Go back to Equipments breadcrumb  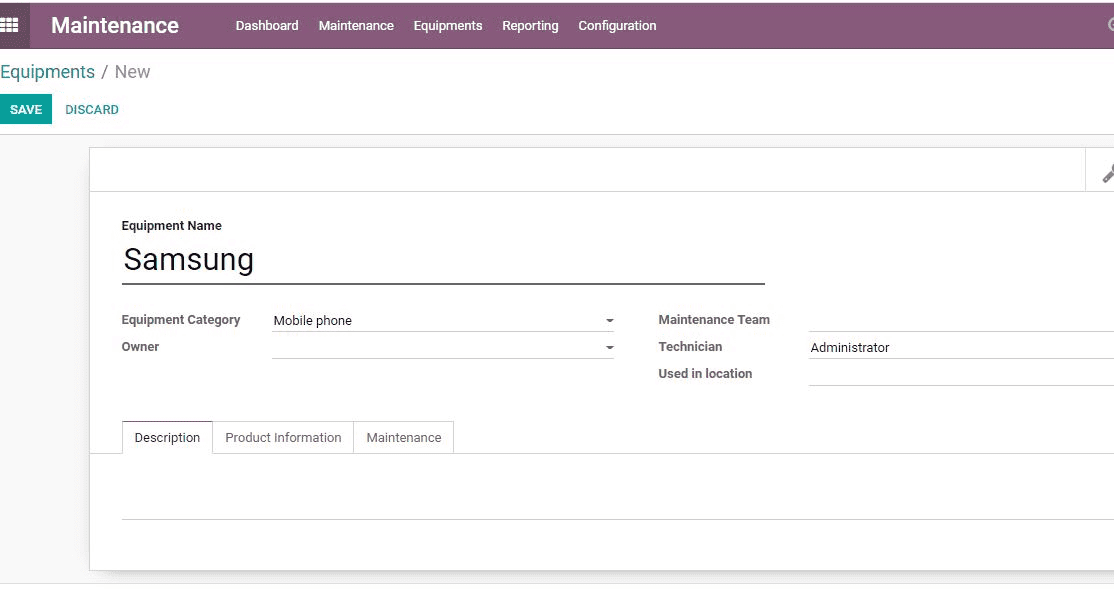[48, 72]
